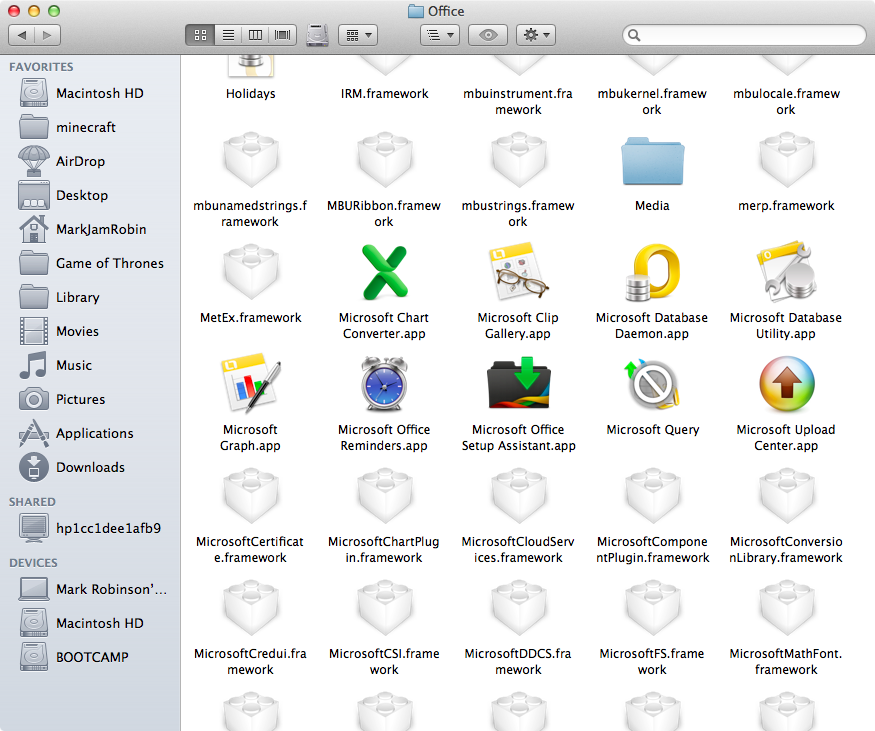Image resolution: width=875 pixels, height=731 pixels.
Task: Click the mbulocale.framework label
Action: (x=786, y=102)
